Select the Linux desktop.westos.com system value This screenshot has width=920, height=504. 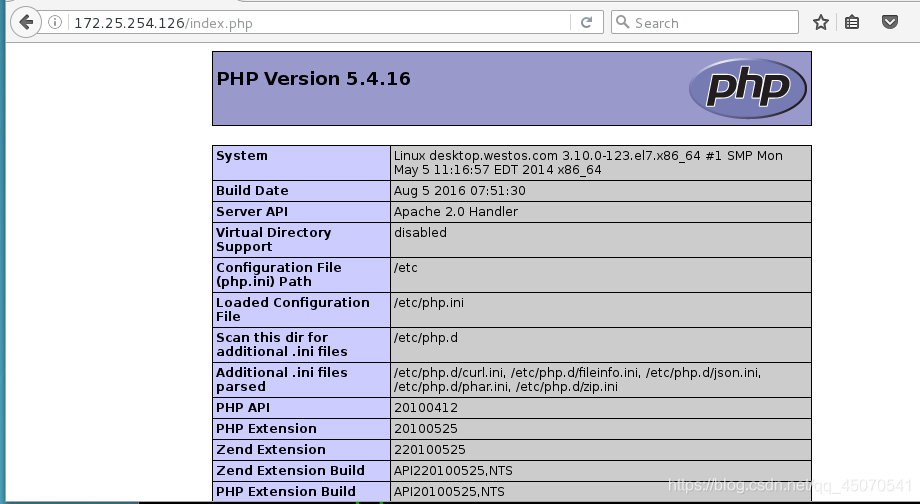(x=588, y=163)
